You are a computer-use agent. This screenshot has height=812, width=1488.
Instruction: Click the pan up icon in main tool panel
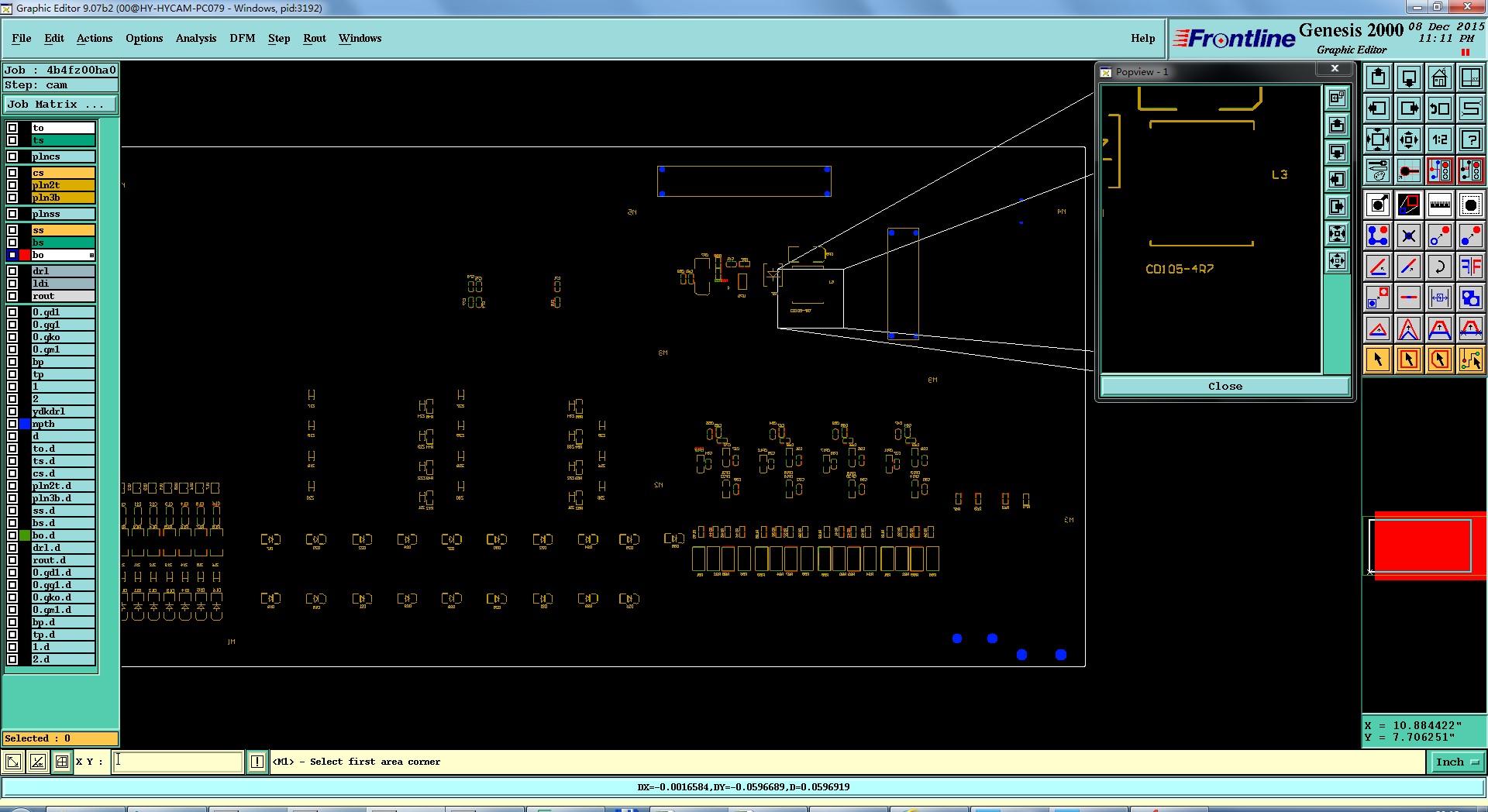click(x=1378, y=77)
